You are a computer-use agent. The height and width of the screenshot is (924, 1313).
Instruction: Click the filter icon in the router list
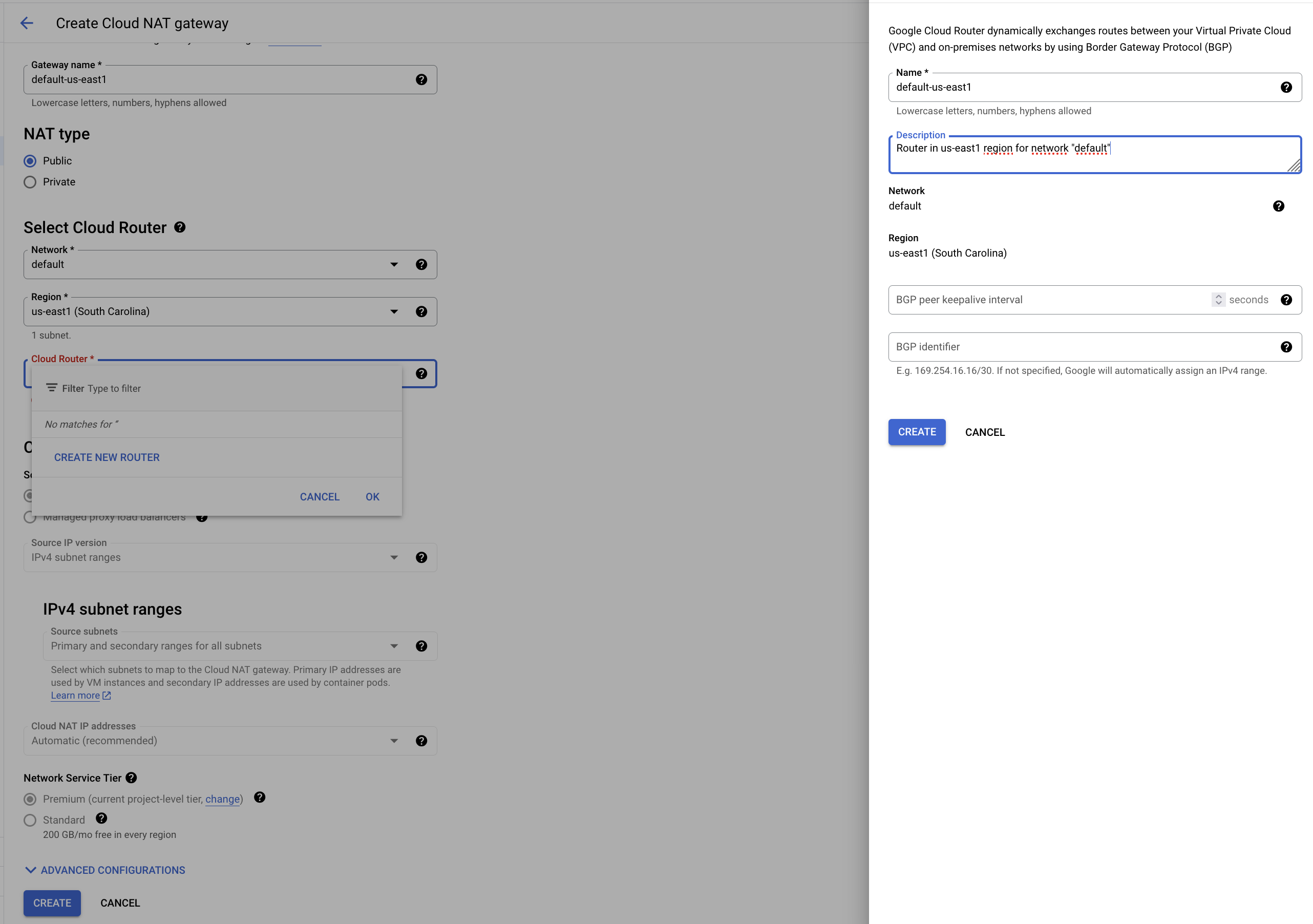click(x=52, y=388)
